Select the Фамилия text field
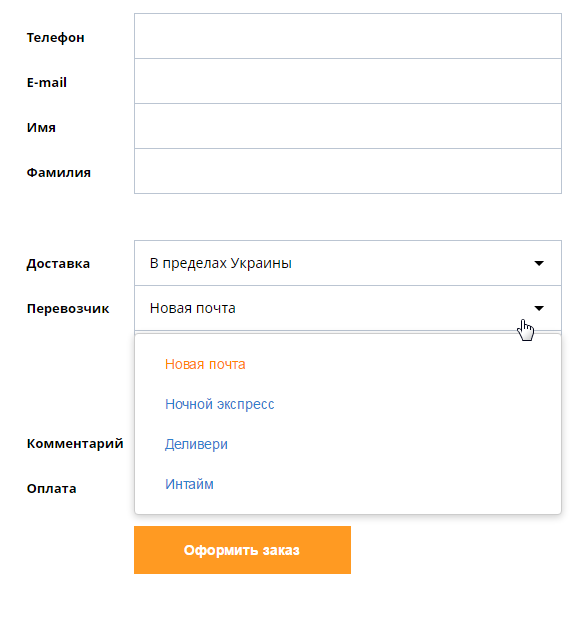Image resolution: width=579 pixels, height=632 pixels. tap(348, 171)
